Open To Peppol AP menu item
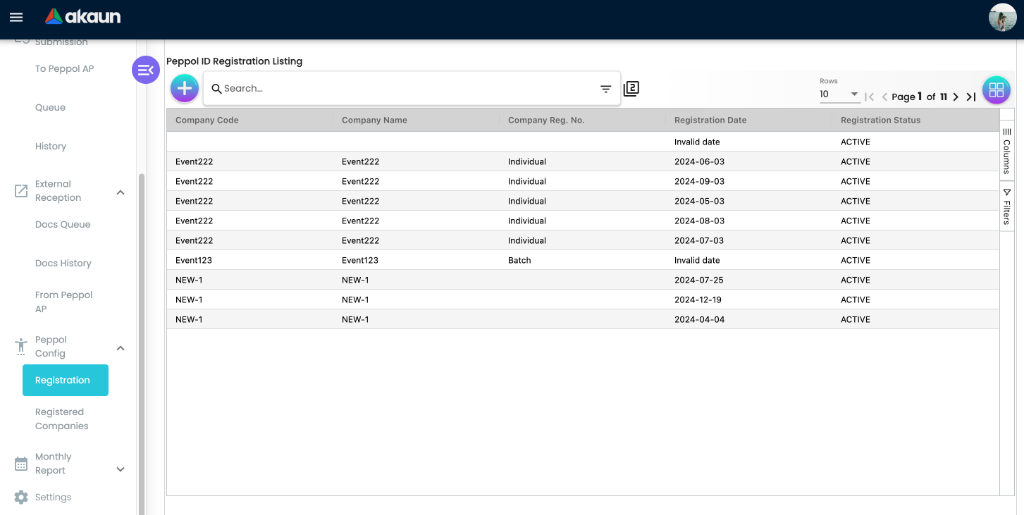 click(65, 69)
